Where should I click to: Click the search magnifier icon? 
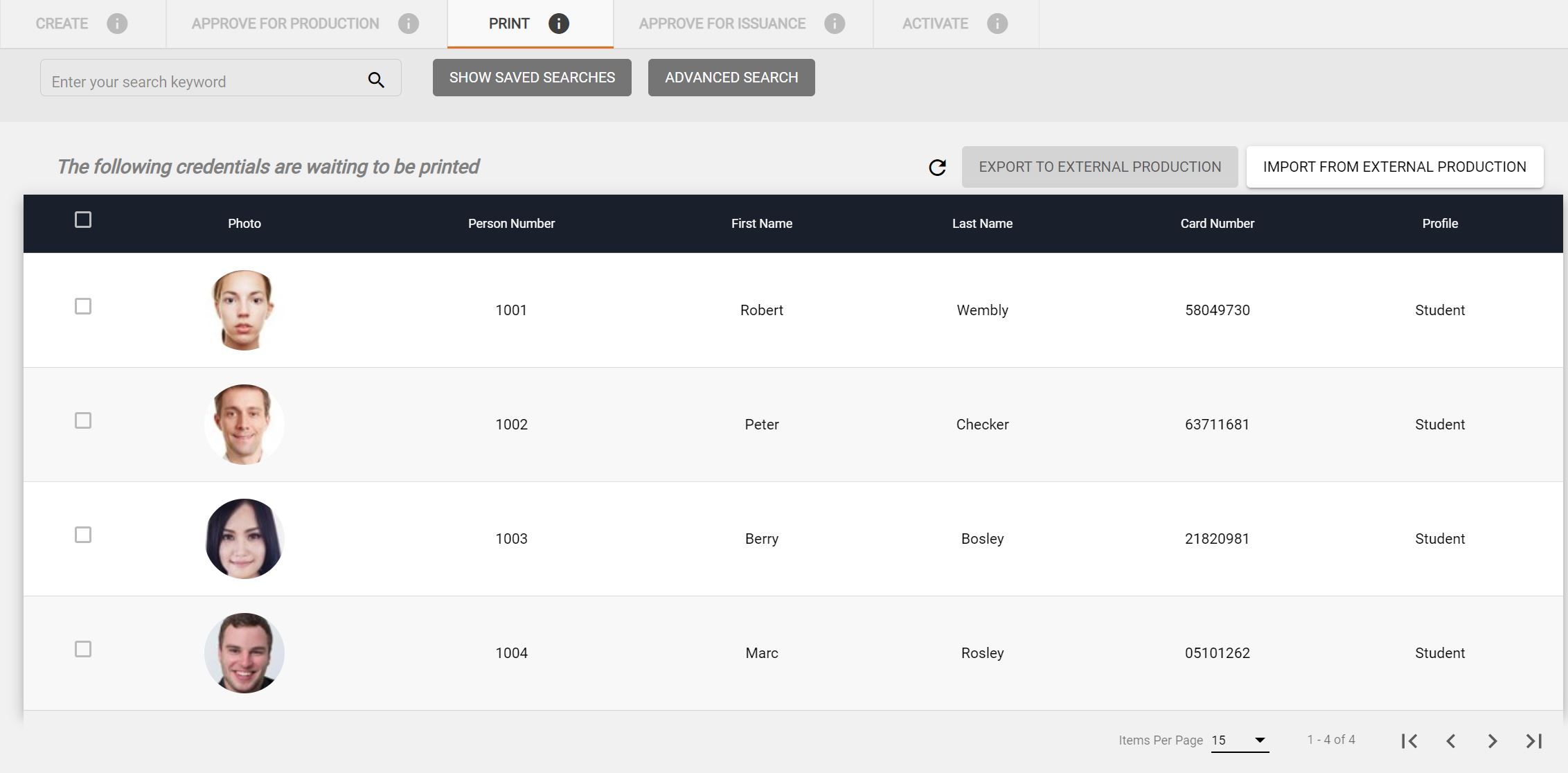376,80
